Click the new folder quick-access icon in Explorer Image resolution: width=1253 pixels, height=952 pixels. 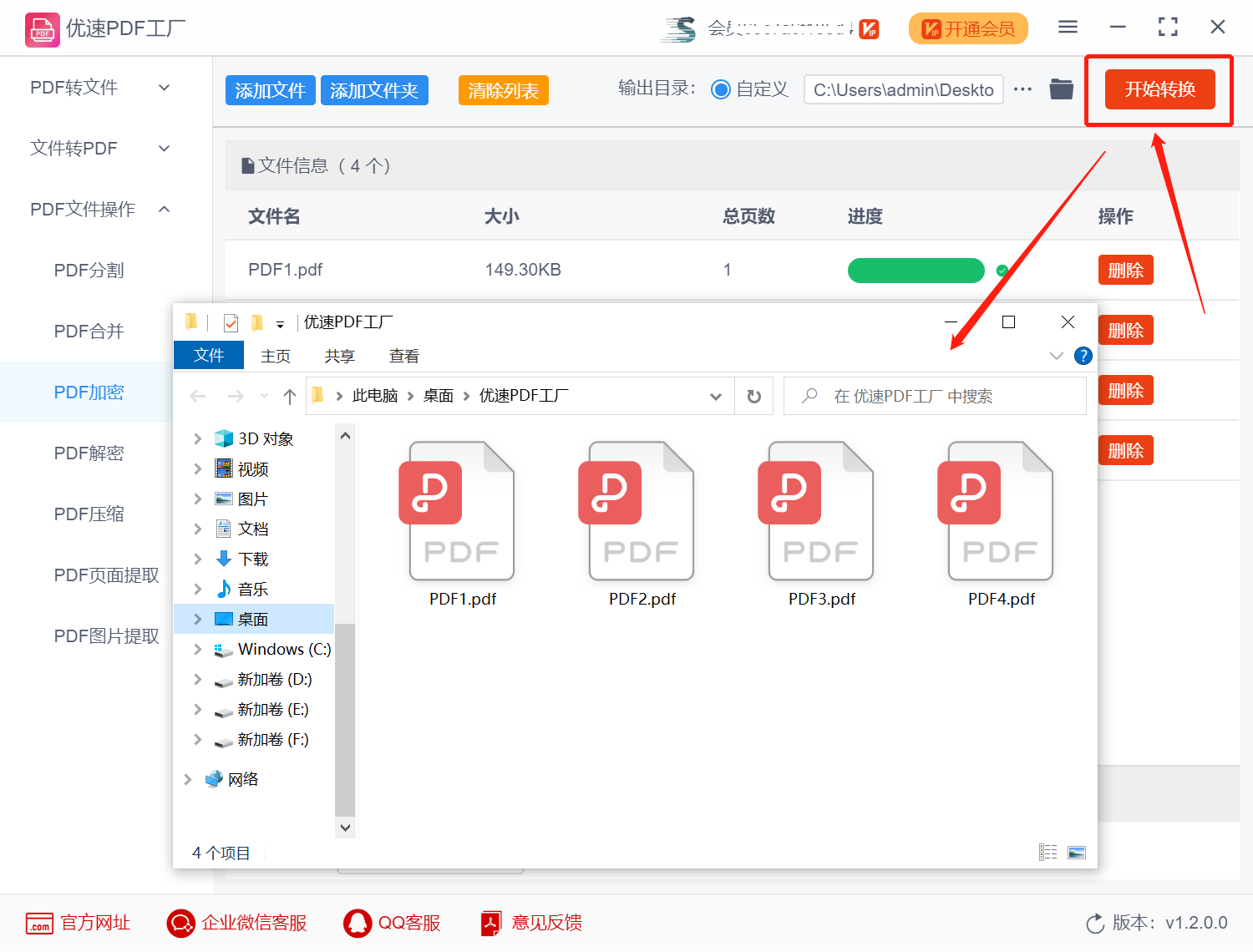(x=257, y=322)
